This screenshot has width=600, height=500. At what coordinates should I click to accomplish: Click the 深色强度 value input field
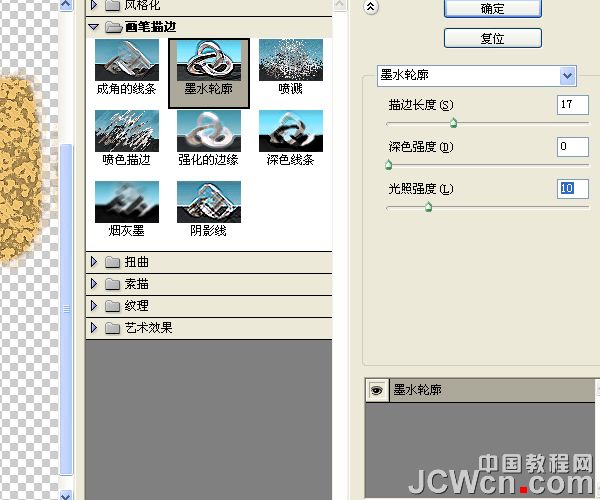572,147
